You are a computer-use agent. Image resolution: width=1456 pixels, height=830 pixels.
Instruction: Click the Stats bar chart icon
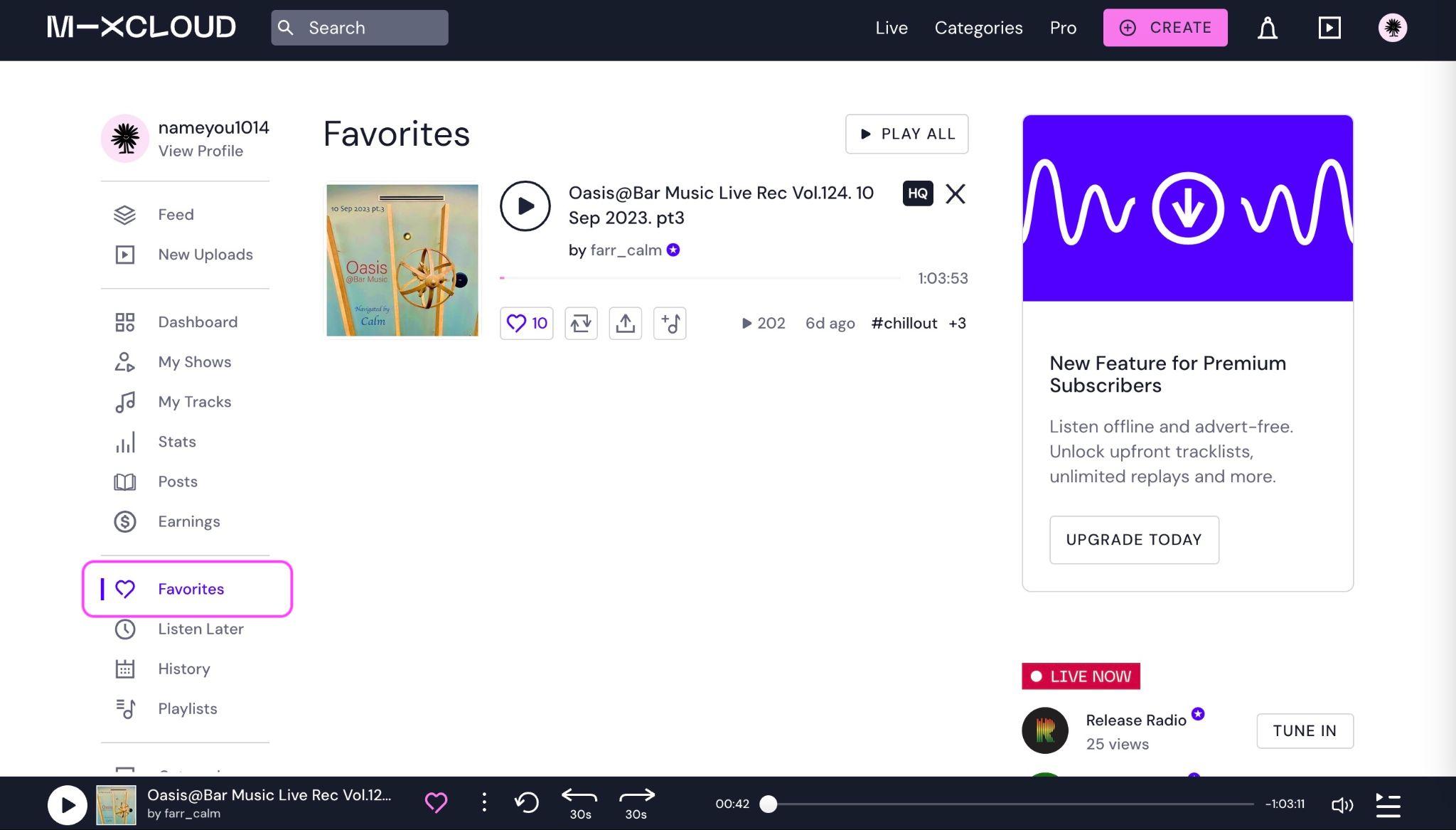point(125,442)
